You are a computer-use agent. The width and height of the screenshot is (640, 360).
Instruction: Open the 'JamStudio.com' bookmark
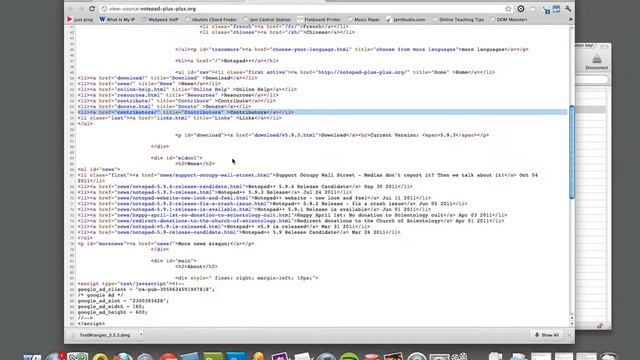point(406,19)
